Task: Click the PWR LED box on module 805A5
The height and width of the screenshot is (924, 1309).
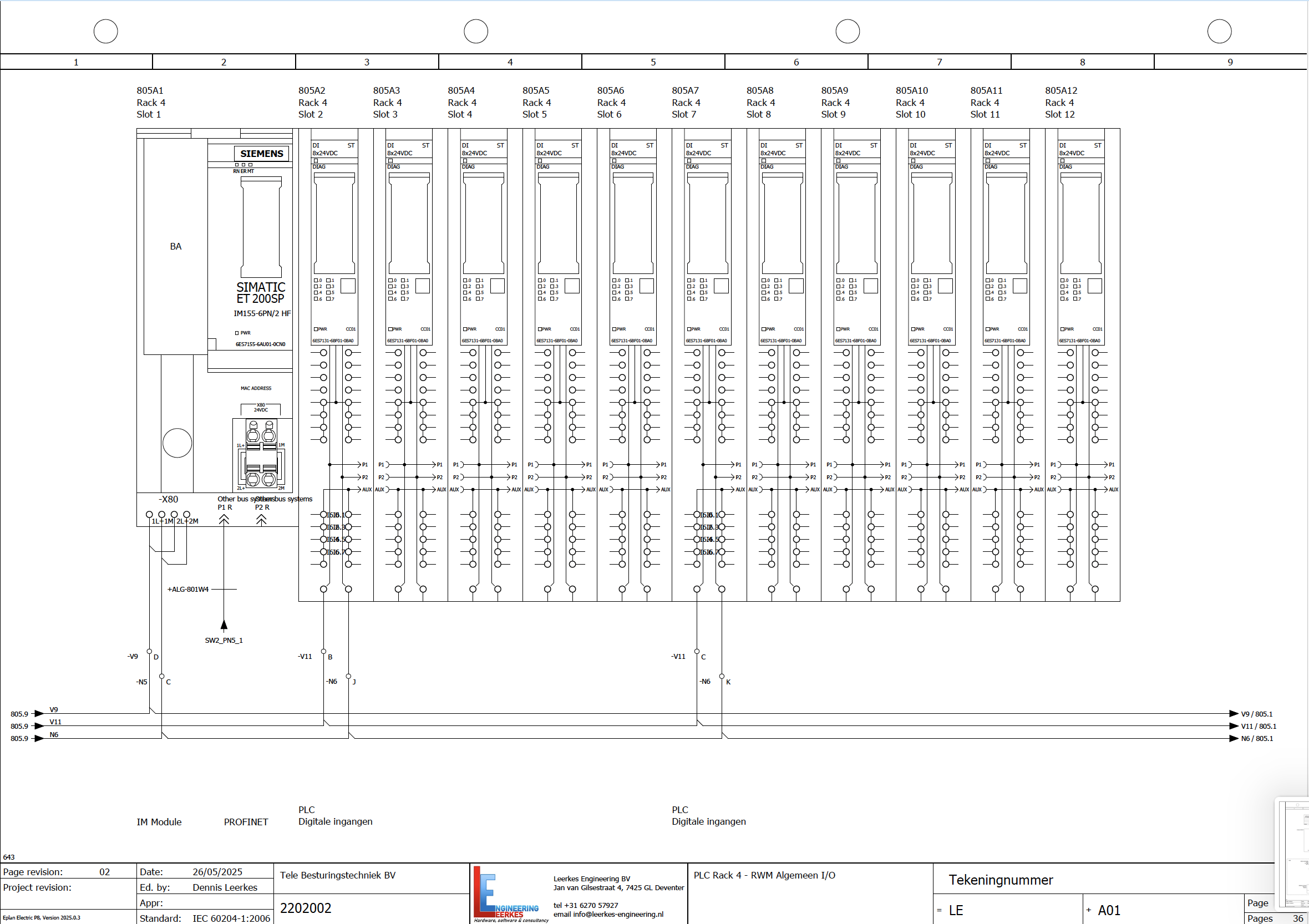Action: click(540, 329)
